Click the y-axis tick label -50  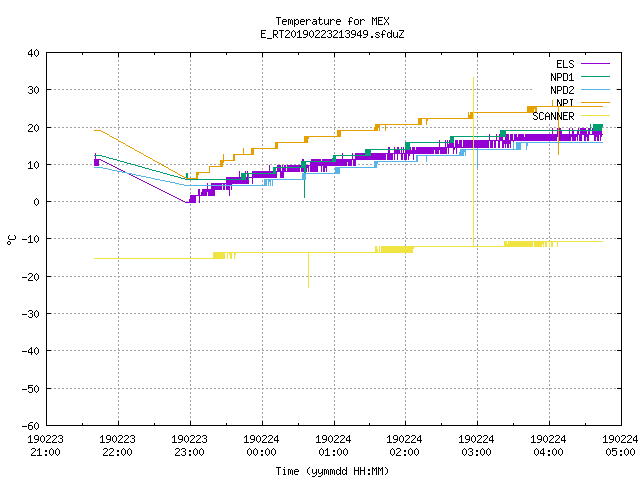tap(31, 389)
